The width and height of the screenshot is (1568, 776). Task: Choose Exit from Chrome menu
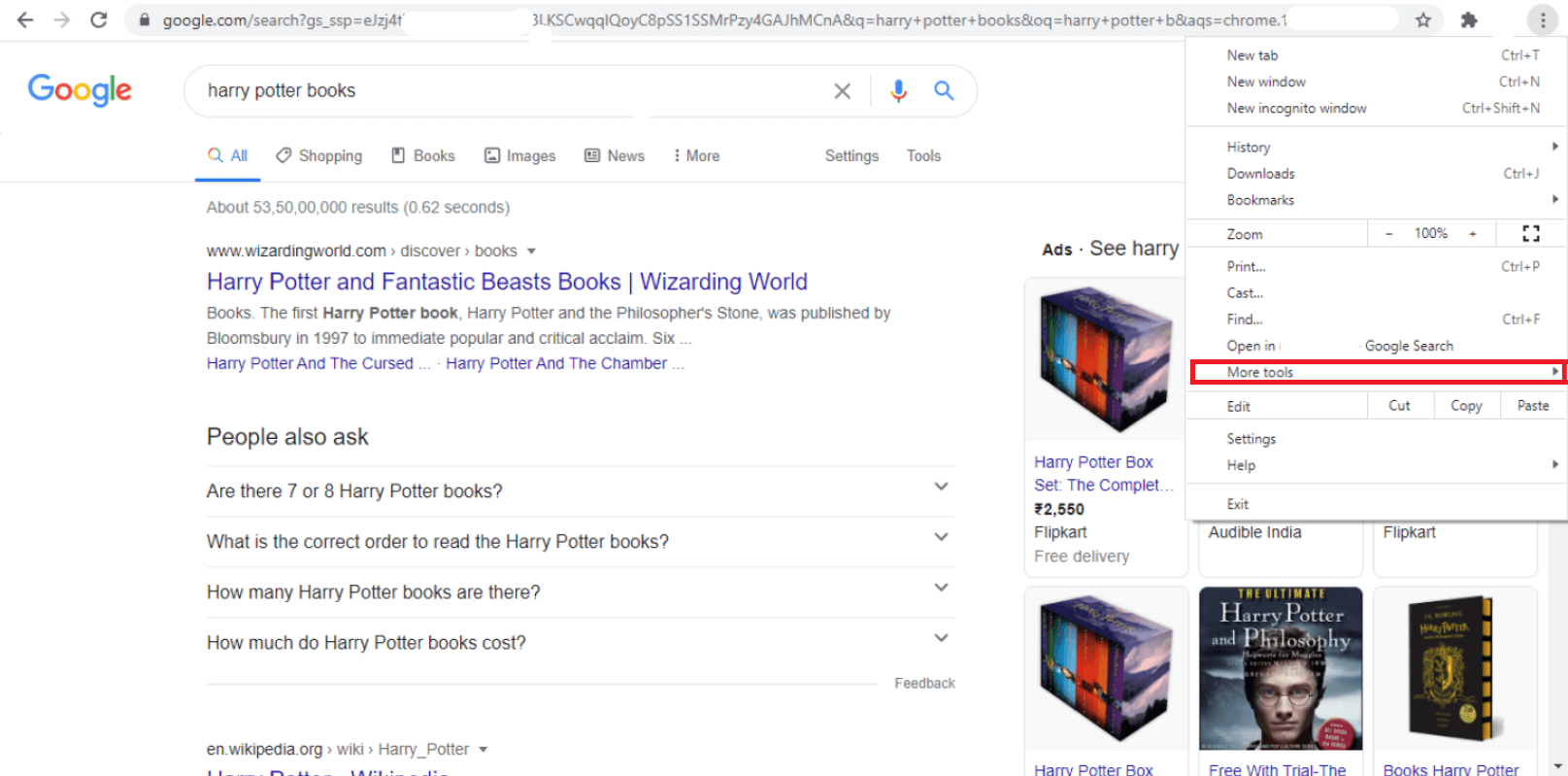pos(1376,504)
